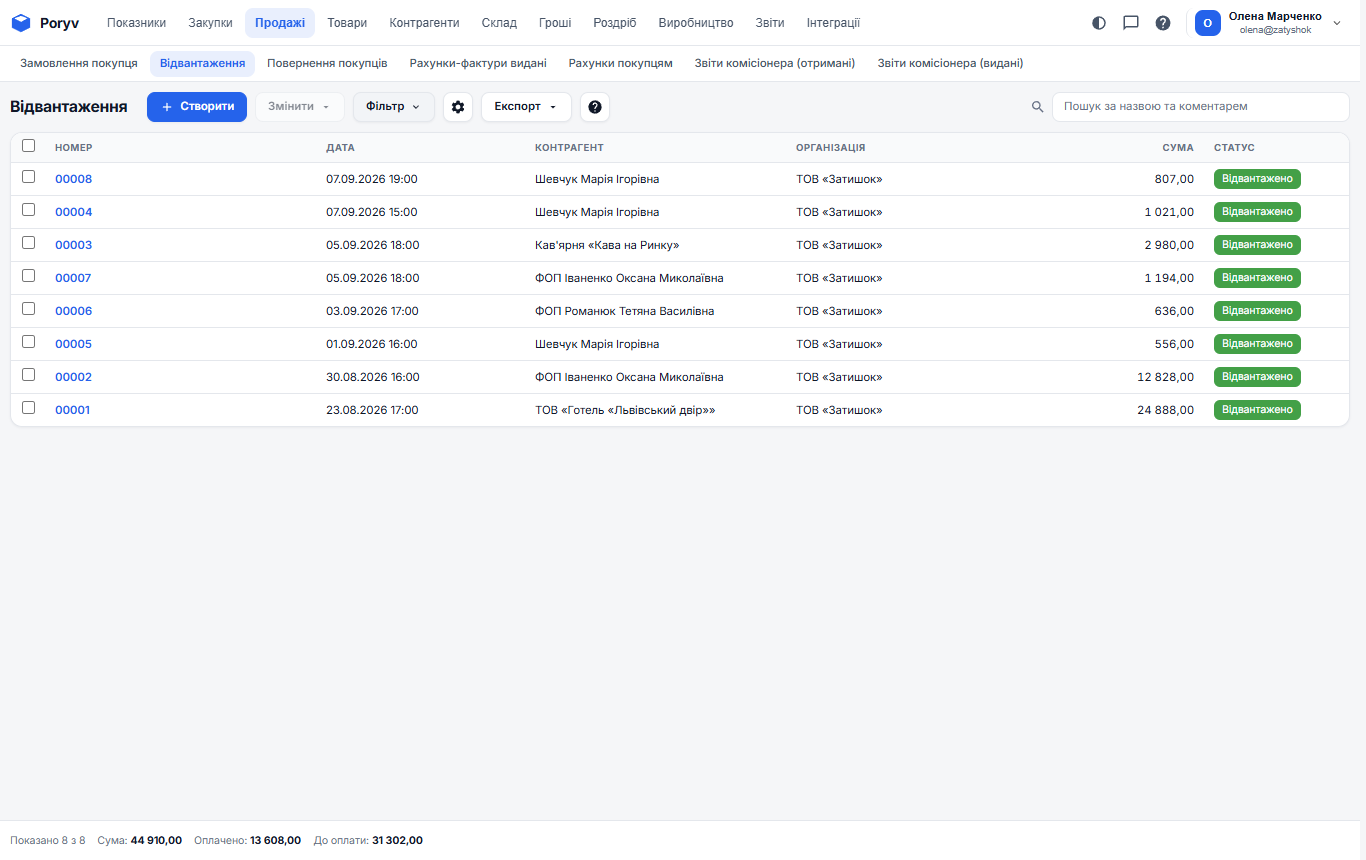Screen dimensions: 1366x860
Task: Click the date 03.09.2026 17:00
Action: (372, 311)
